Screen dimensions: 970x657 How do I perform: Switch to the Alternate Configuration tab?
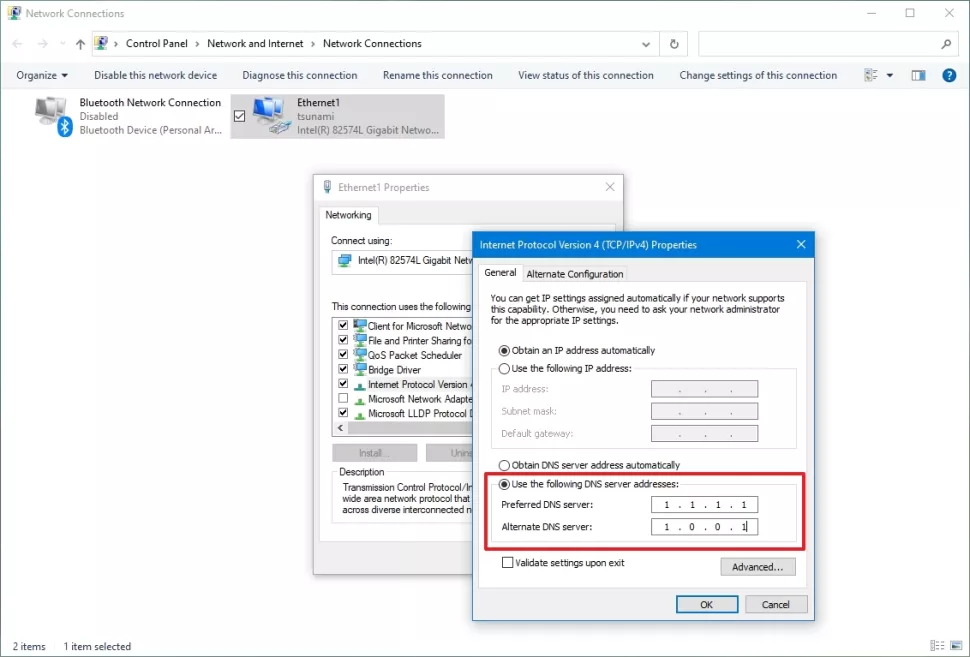575,273
